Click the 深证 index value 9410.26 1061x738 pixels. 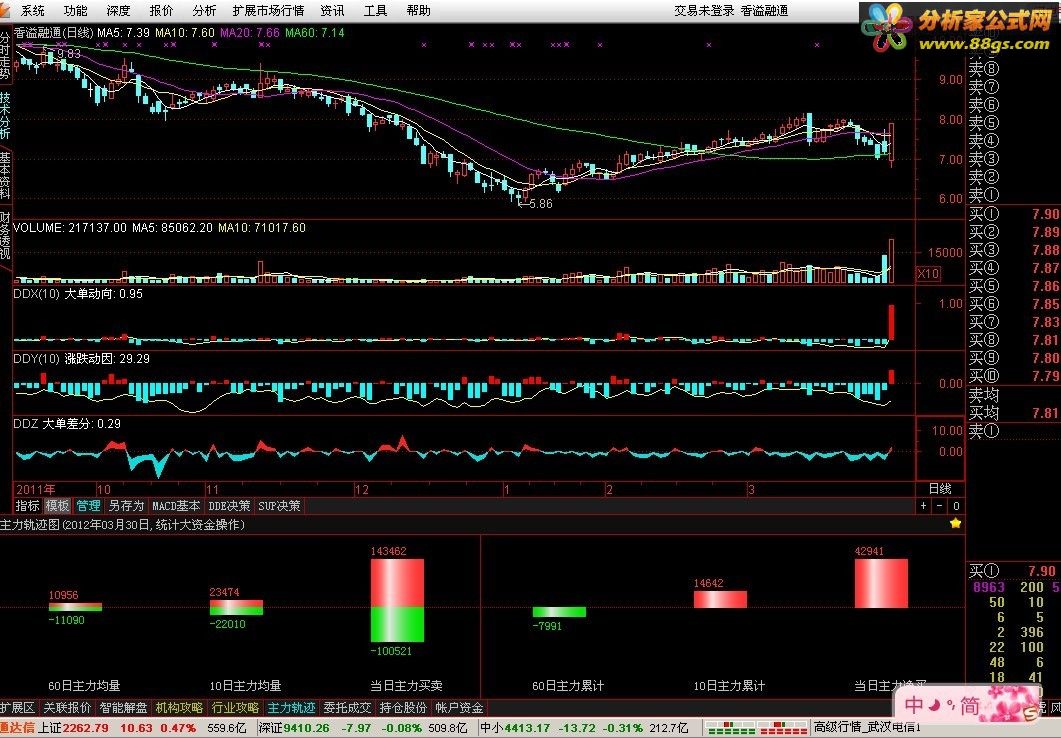click(x=307, y=728)
